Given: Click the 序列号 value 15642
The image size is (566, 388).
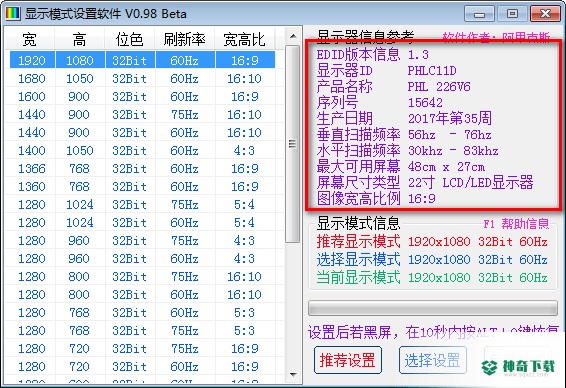Looking at the screenshot, I should tap(425, 103).
